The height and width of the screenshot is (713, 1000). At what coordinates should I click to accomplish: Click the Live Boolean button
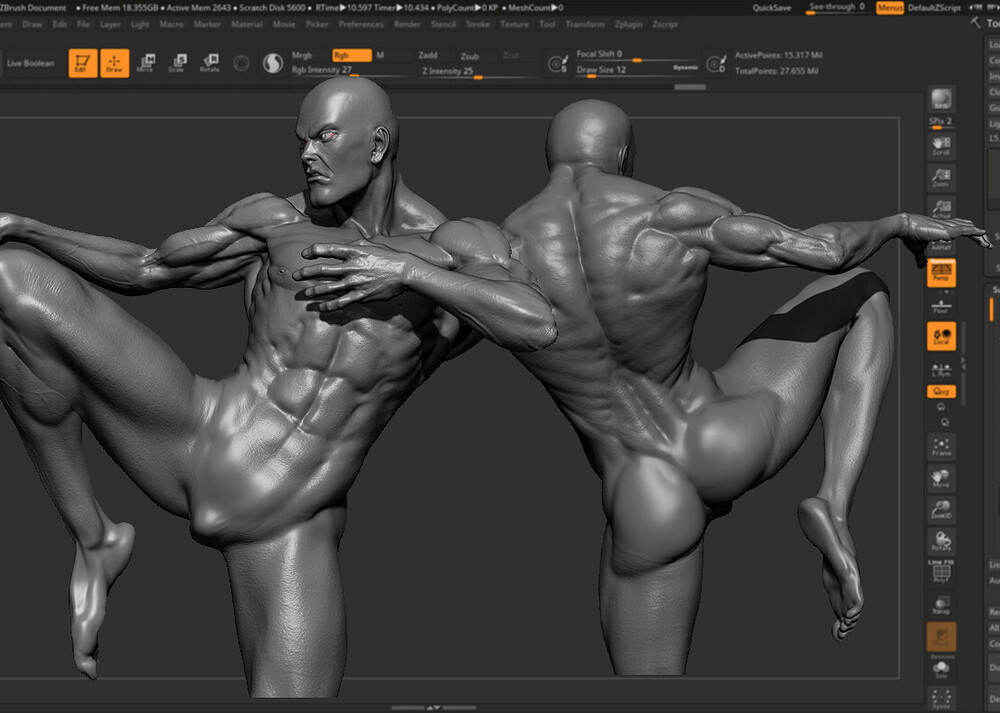pos(31,63)
